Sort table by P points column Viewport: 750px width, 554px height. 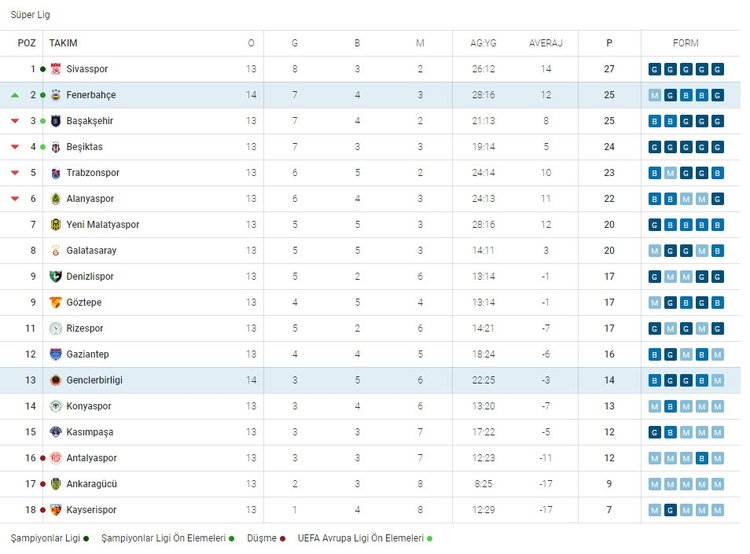coord(609,43)
